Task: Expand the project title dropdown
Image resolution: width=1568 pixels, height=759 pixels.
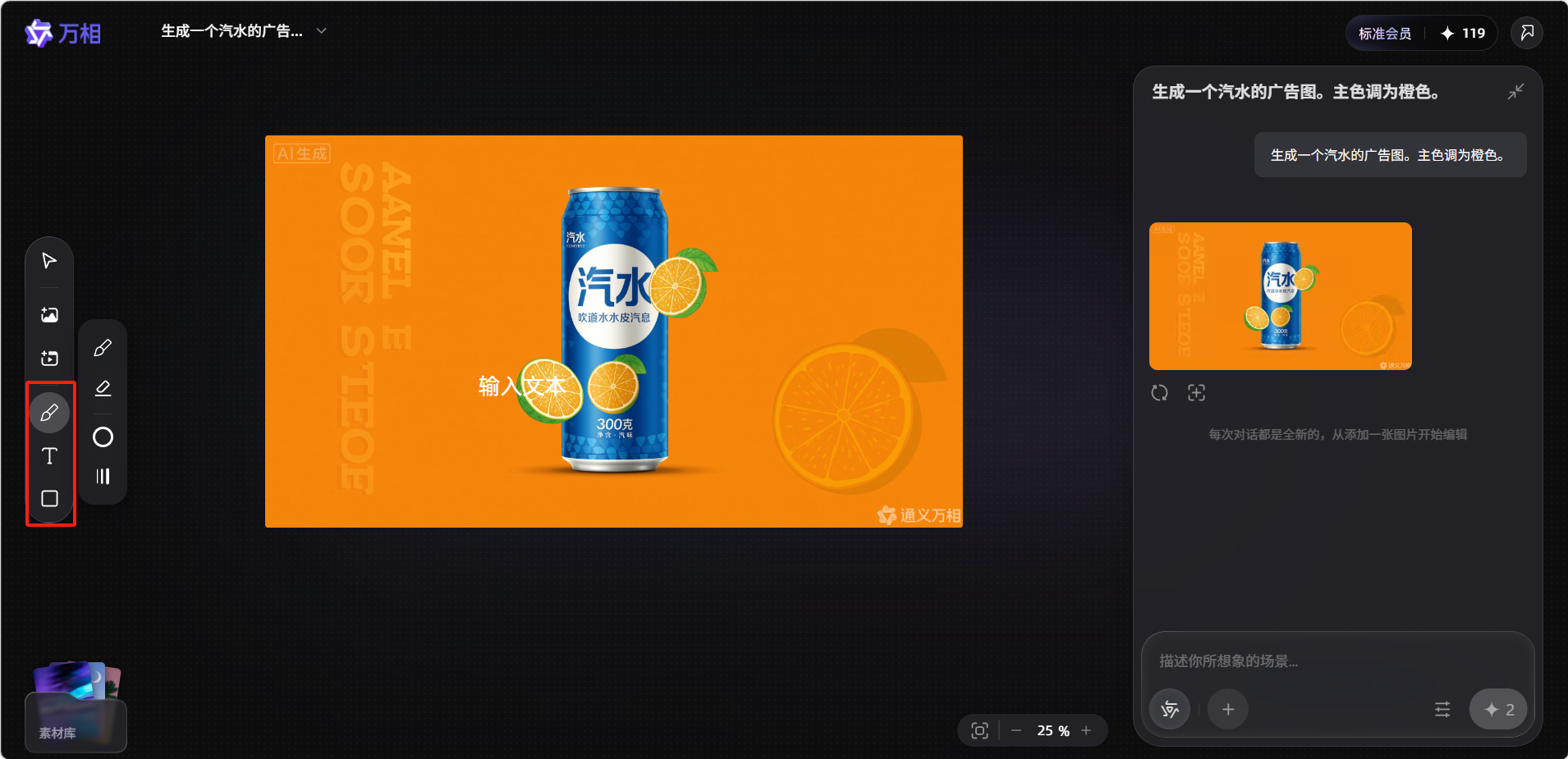Action: [x=322, y=31]
